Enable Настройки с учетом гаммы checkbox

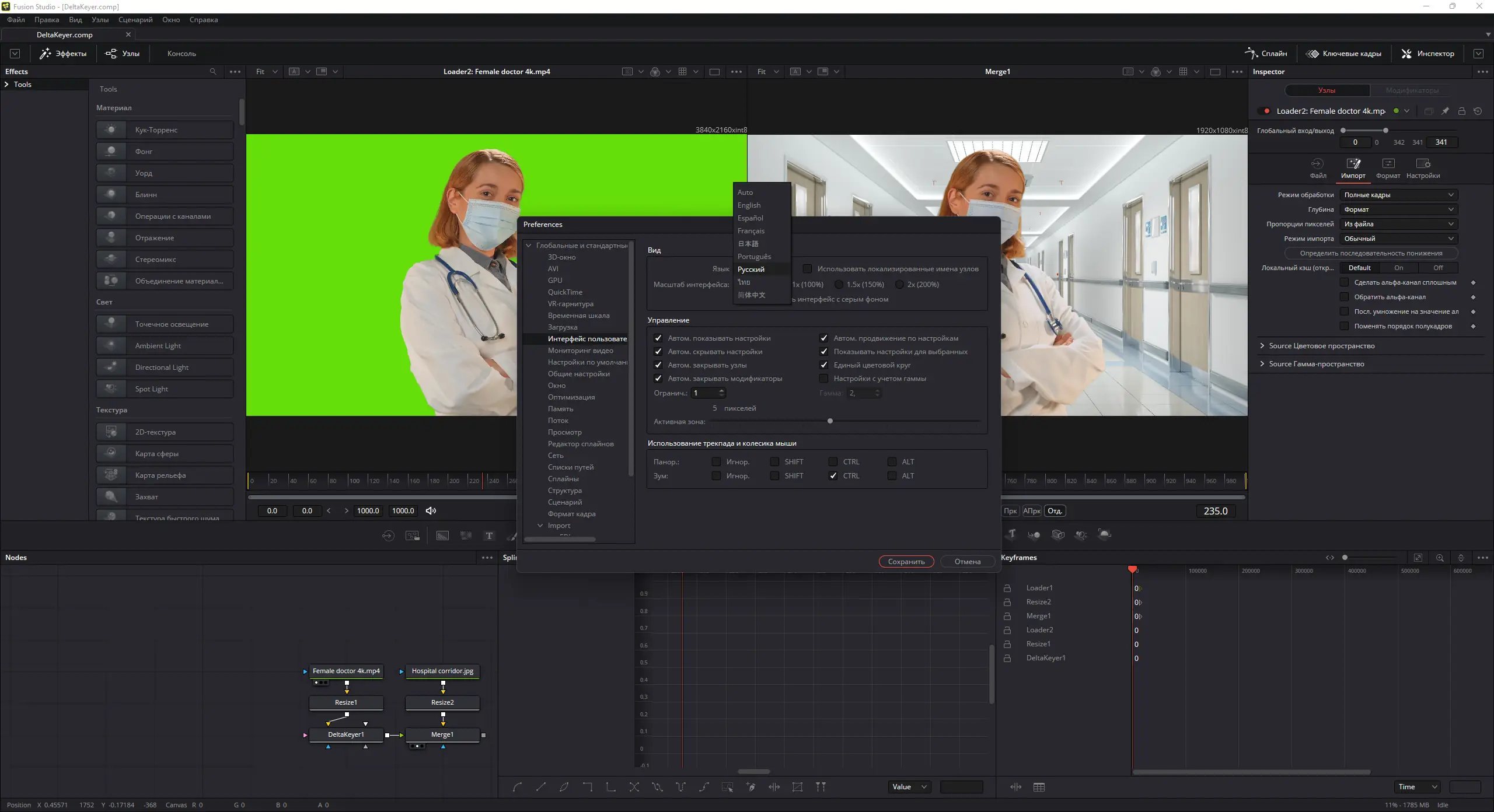coord(824,379)
